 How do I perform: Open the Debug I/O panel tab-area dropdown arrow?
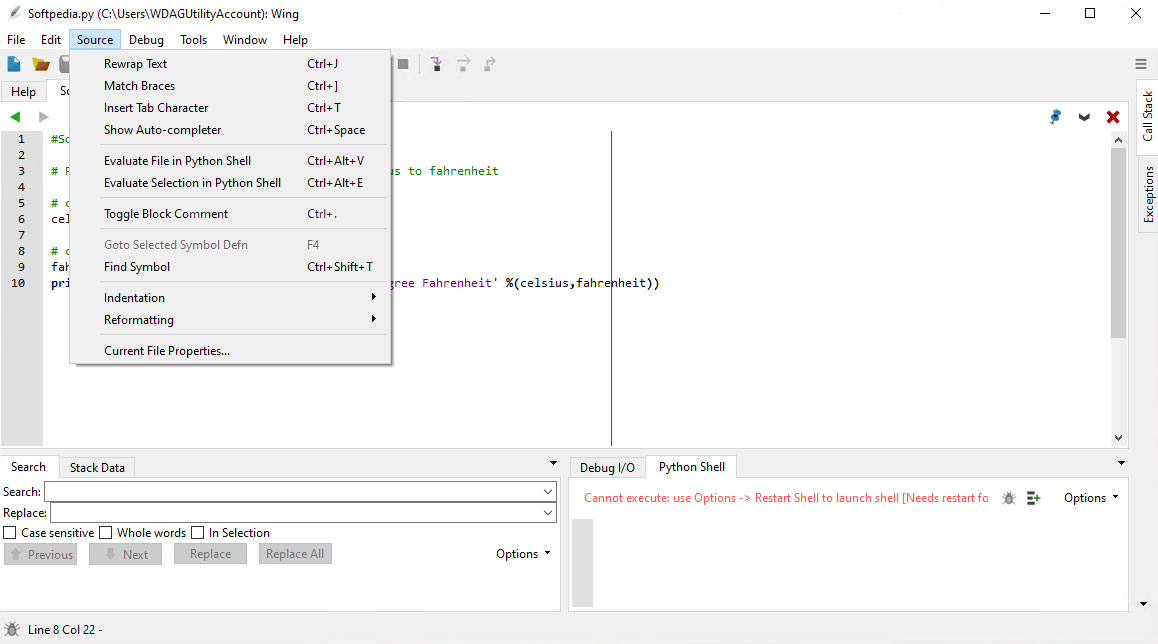[1121, 464]
